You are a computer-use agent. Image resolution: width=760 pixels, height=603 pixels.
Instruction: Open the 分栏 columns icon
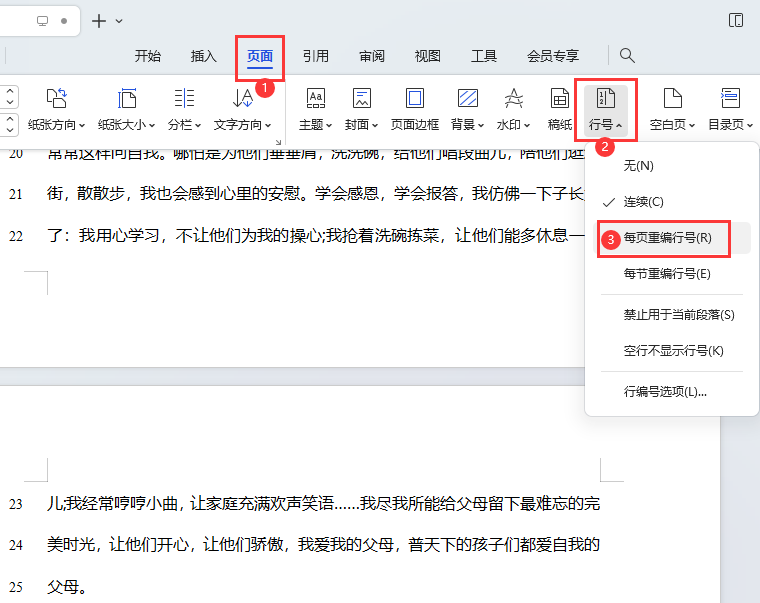click(184, 98)
